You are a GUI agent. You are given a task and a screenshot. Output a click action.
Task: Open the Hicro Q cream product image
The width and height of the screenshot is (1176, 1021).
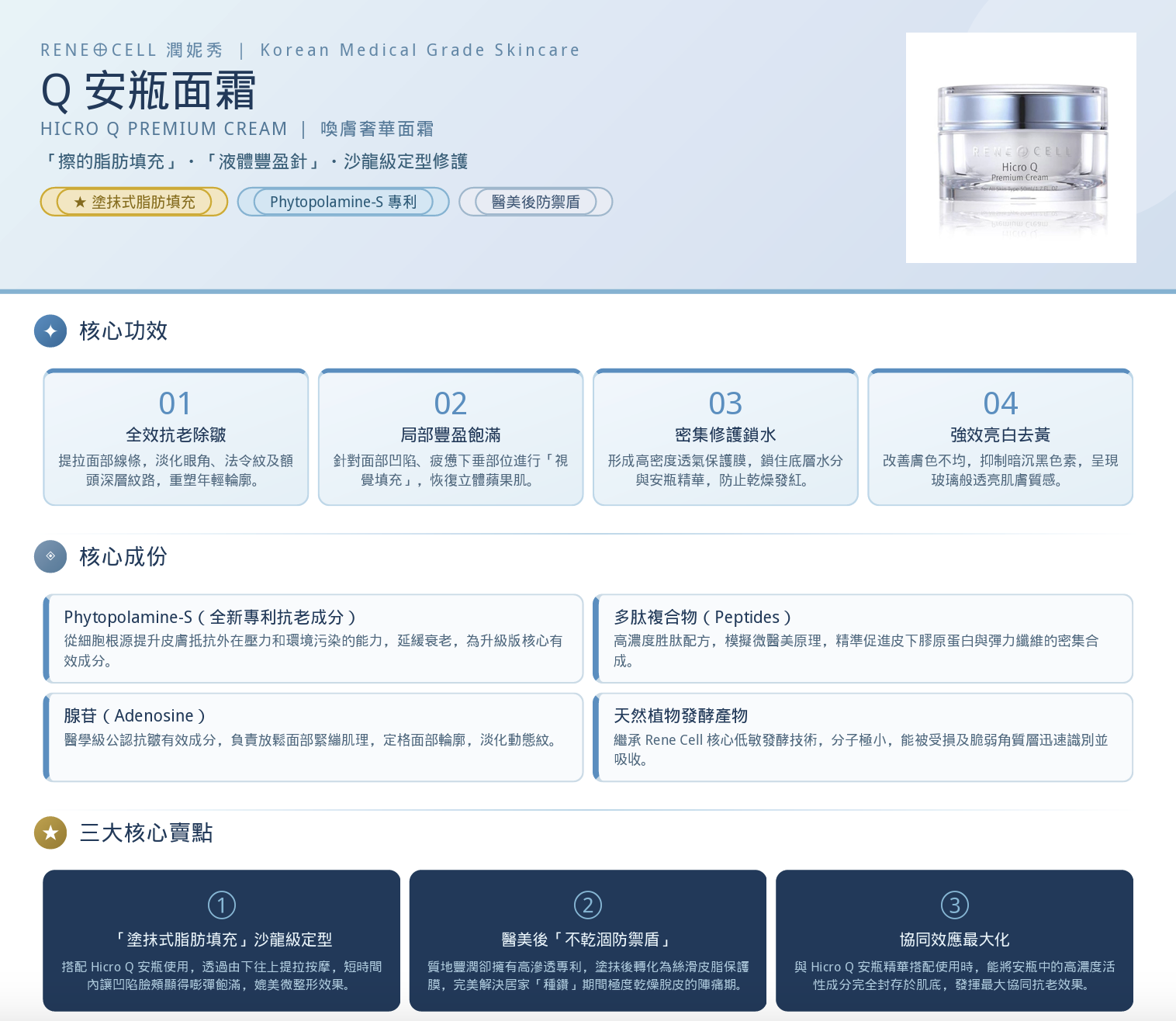[1021, 147]
